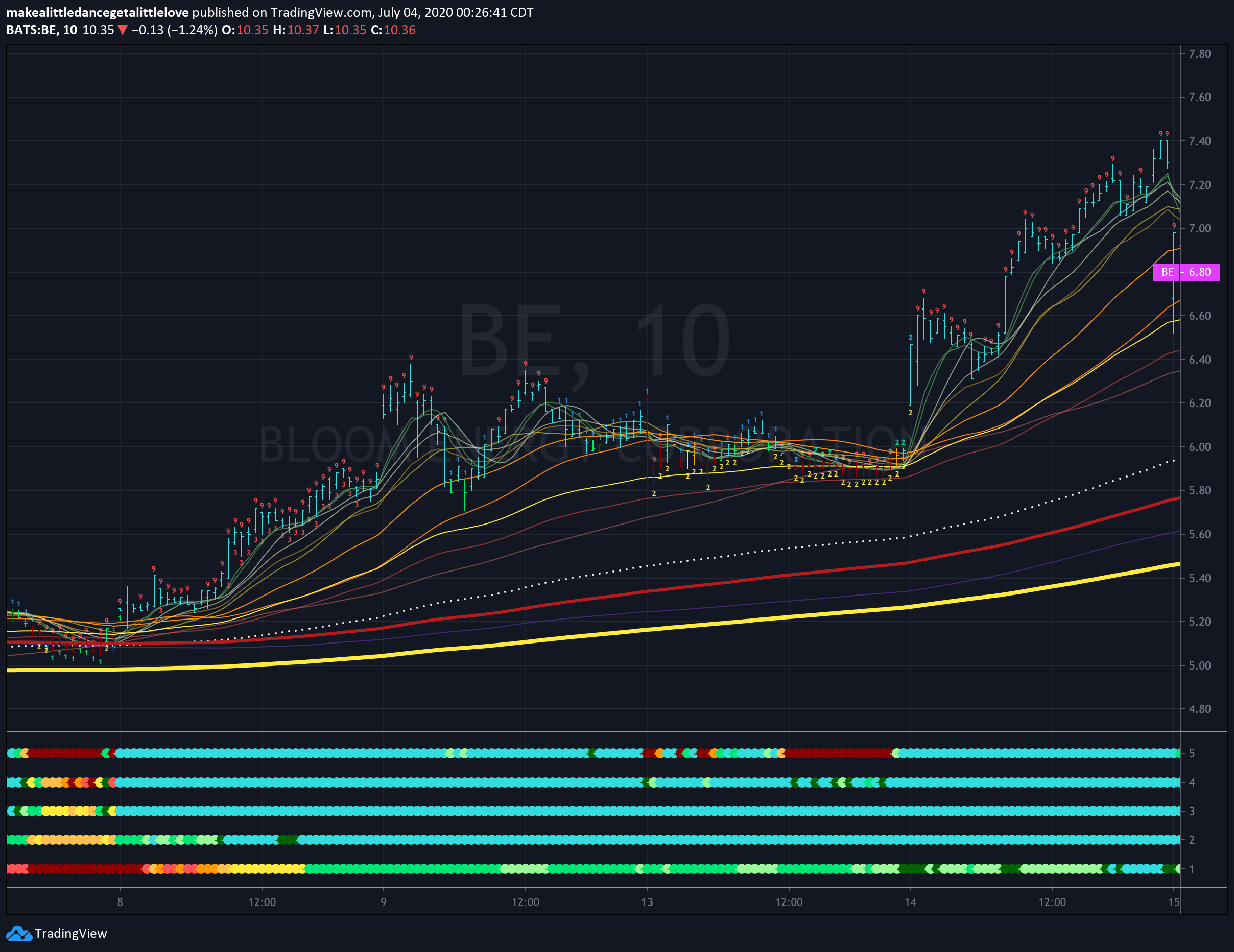Click indicator row label 3
Viewport: 1234px width, 952px height.
1192,812
